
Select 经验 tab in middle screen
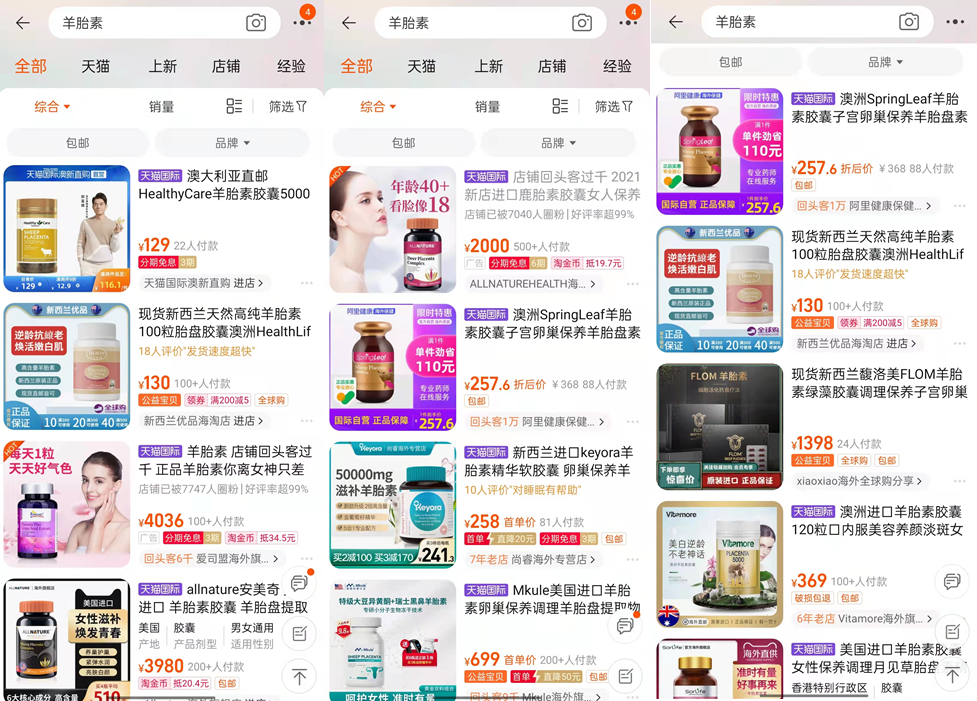click(x=617, y=66)
